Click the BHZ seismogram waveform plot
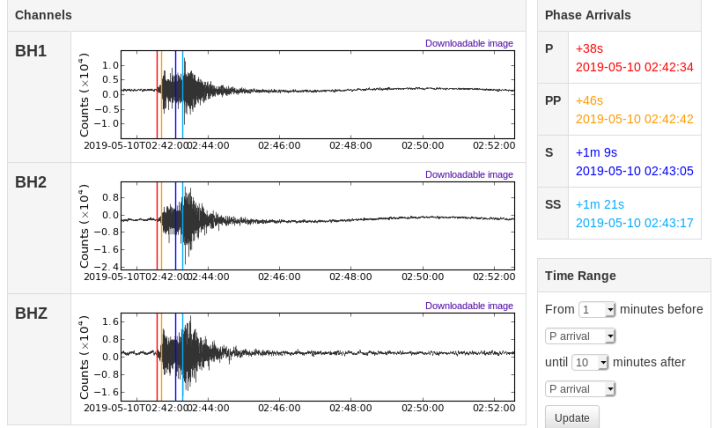Viewport: 722px width, 428px height. point(330,355)
